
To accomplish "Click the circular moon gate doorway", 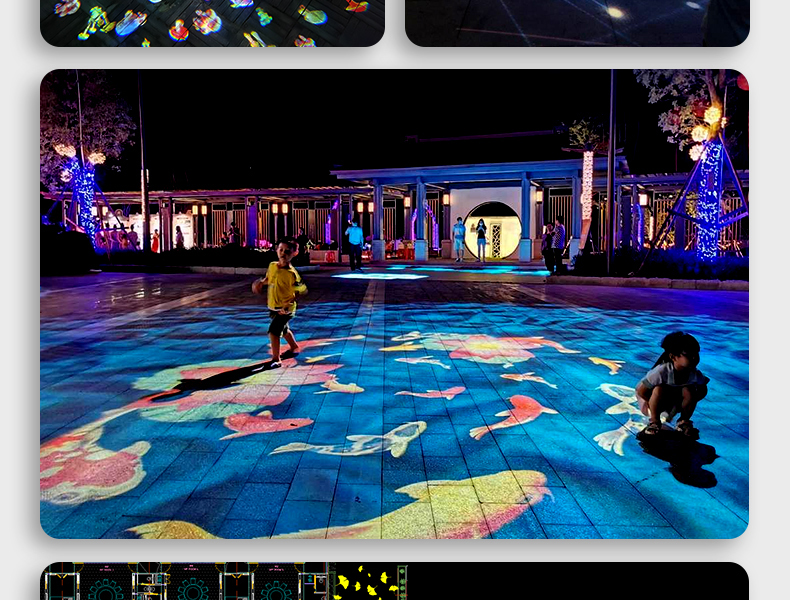I will point(492,230).
